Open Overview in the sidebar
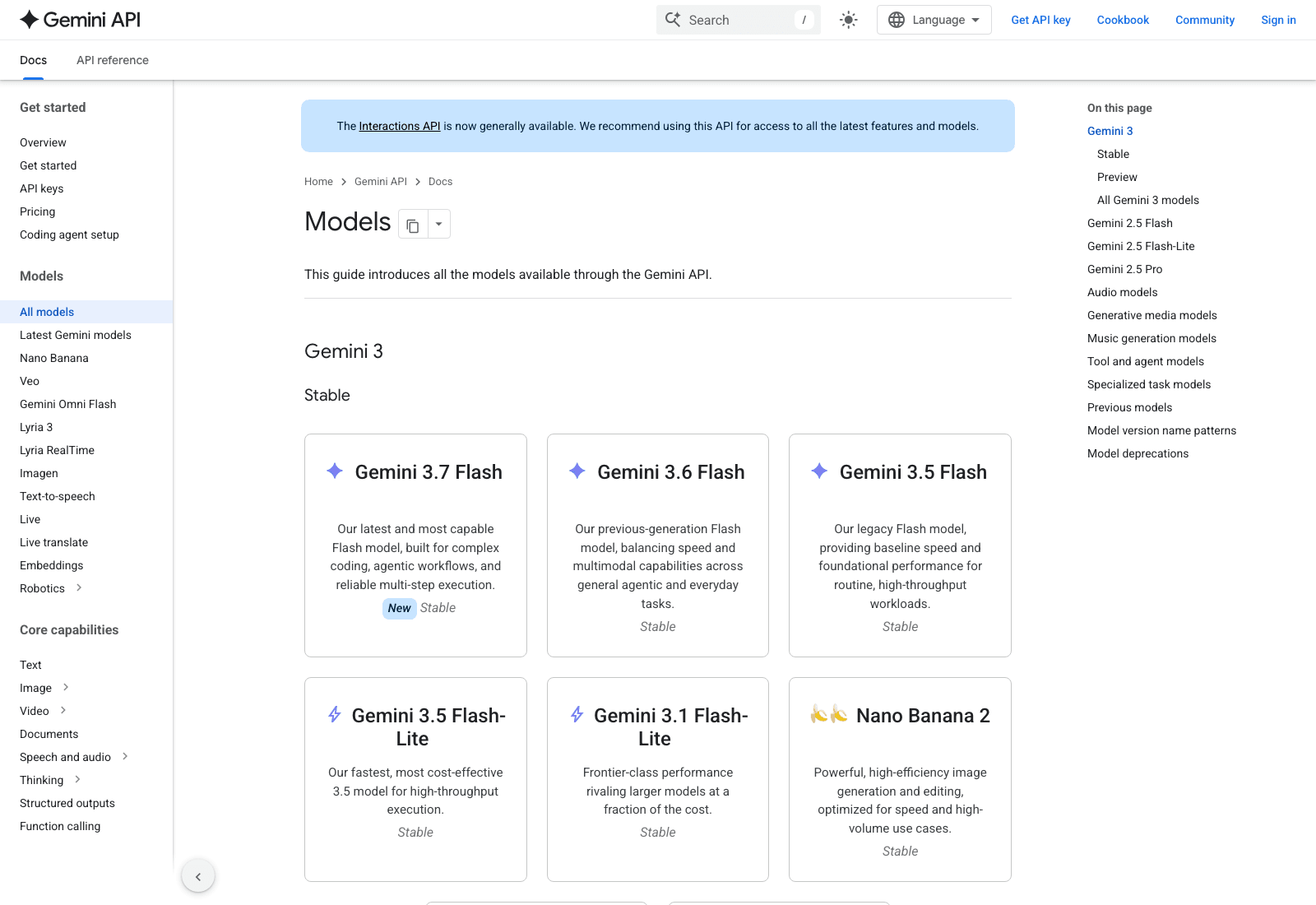The height and width of the screenshot is (905, 1316). click(x=43, y=142)
